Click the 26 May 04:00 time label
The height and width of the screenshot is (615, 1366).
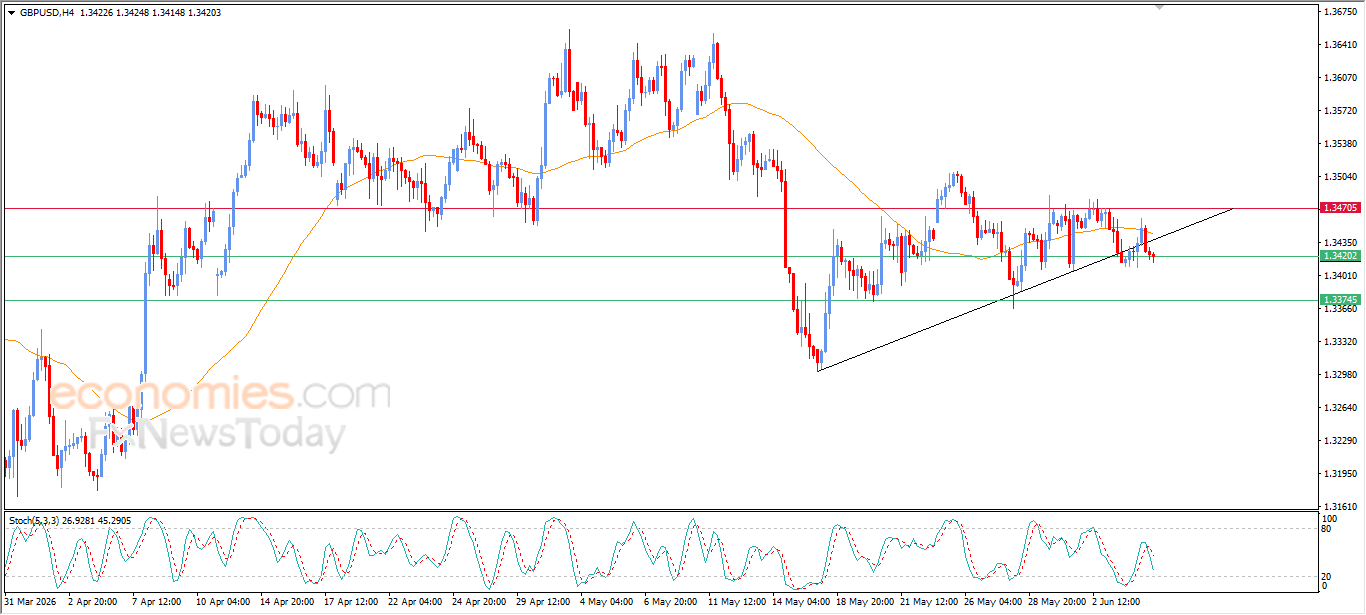[991, 603]
